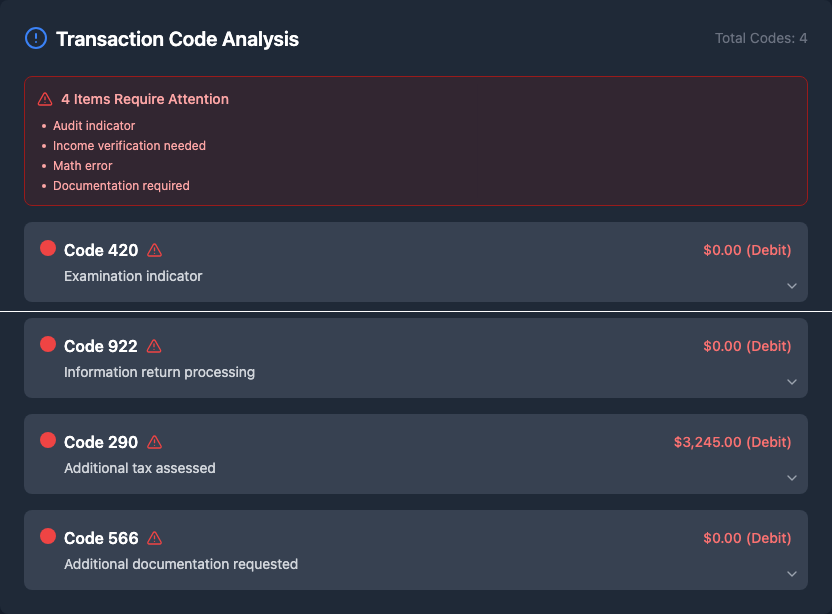Click the warning triangle in the attention banner
The width and height of the screenshot is (832, 614).
click(x=45, y=100)
